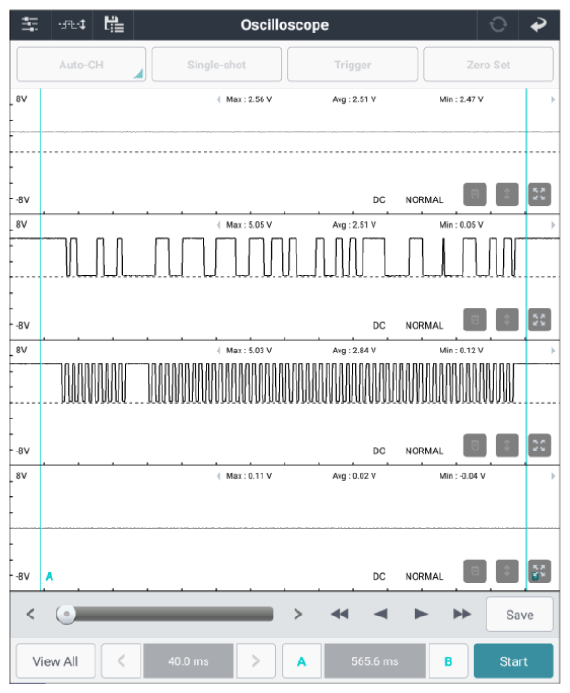Image resolution: width=570 pixels, height=693 pixels.
Task: Toggle channel 2 NORMAL mode
Action: tap(424, 325)
